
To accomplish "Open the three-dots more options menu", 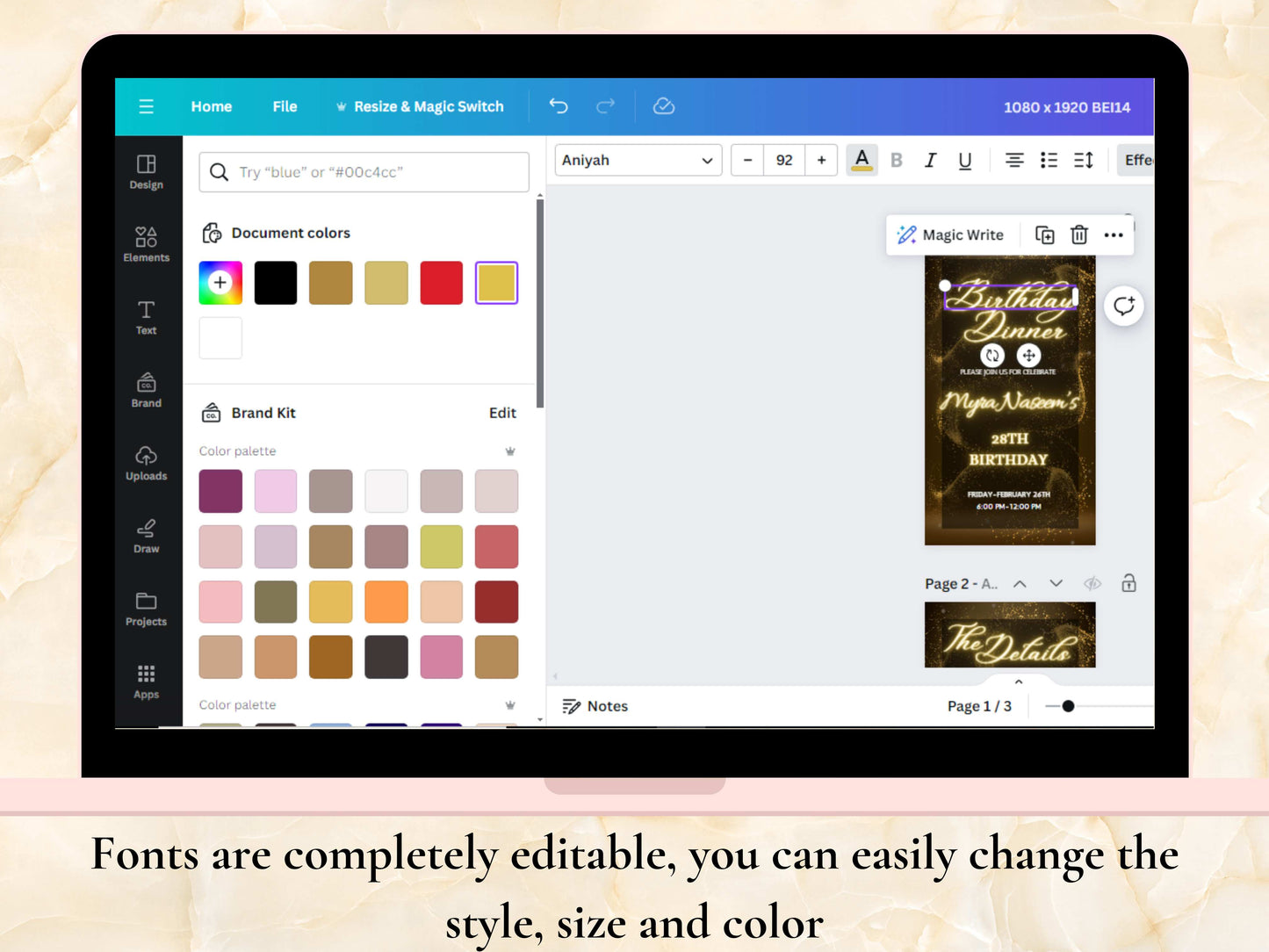I will 1114,234.
